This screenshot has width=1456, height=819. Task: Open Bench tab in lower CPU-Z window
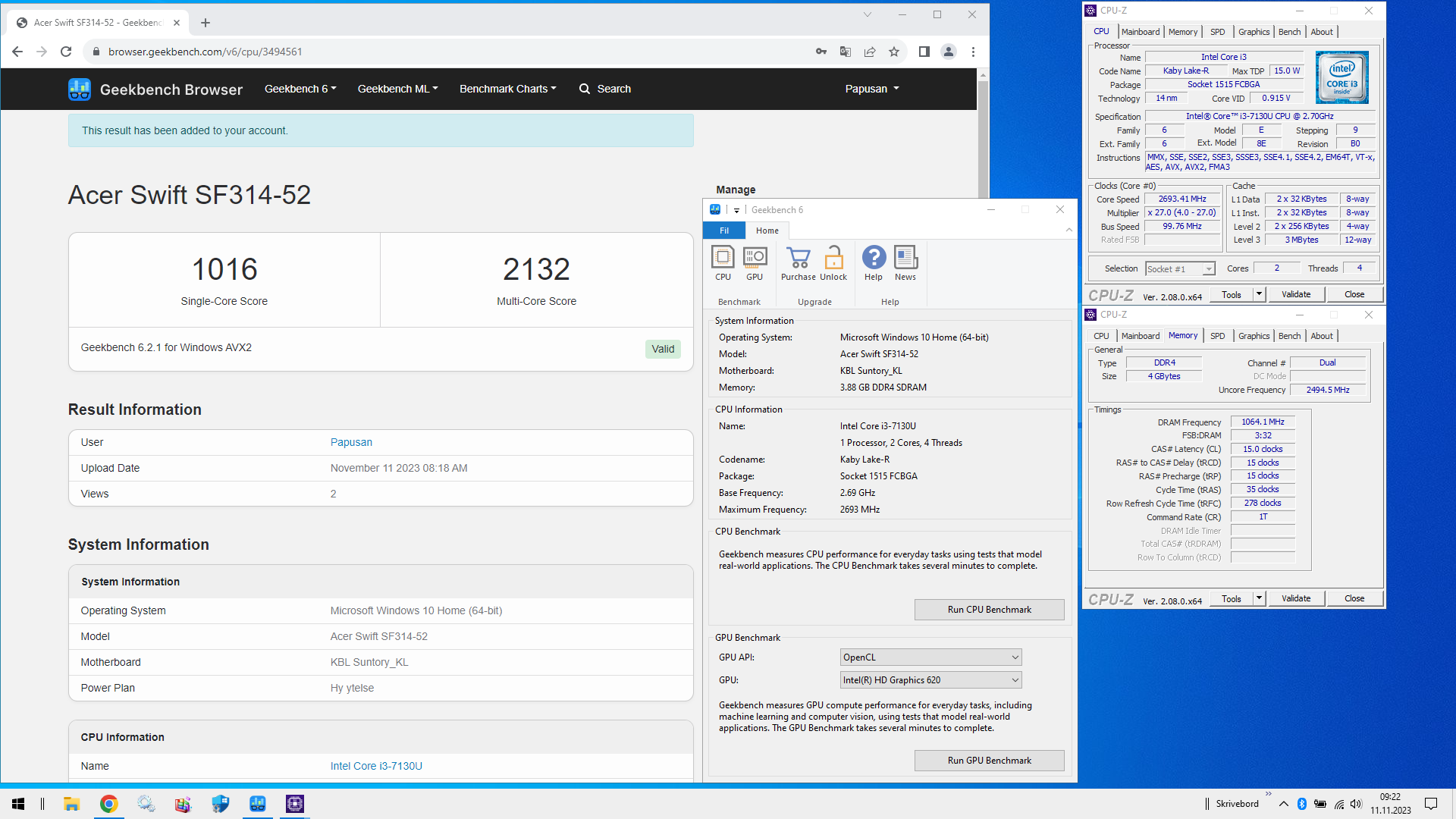[x=1289, y=336]
